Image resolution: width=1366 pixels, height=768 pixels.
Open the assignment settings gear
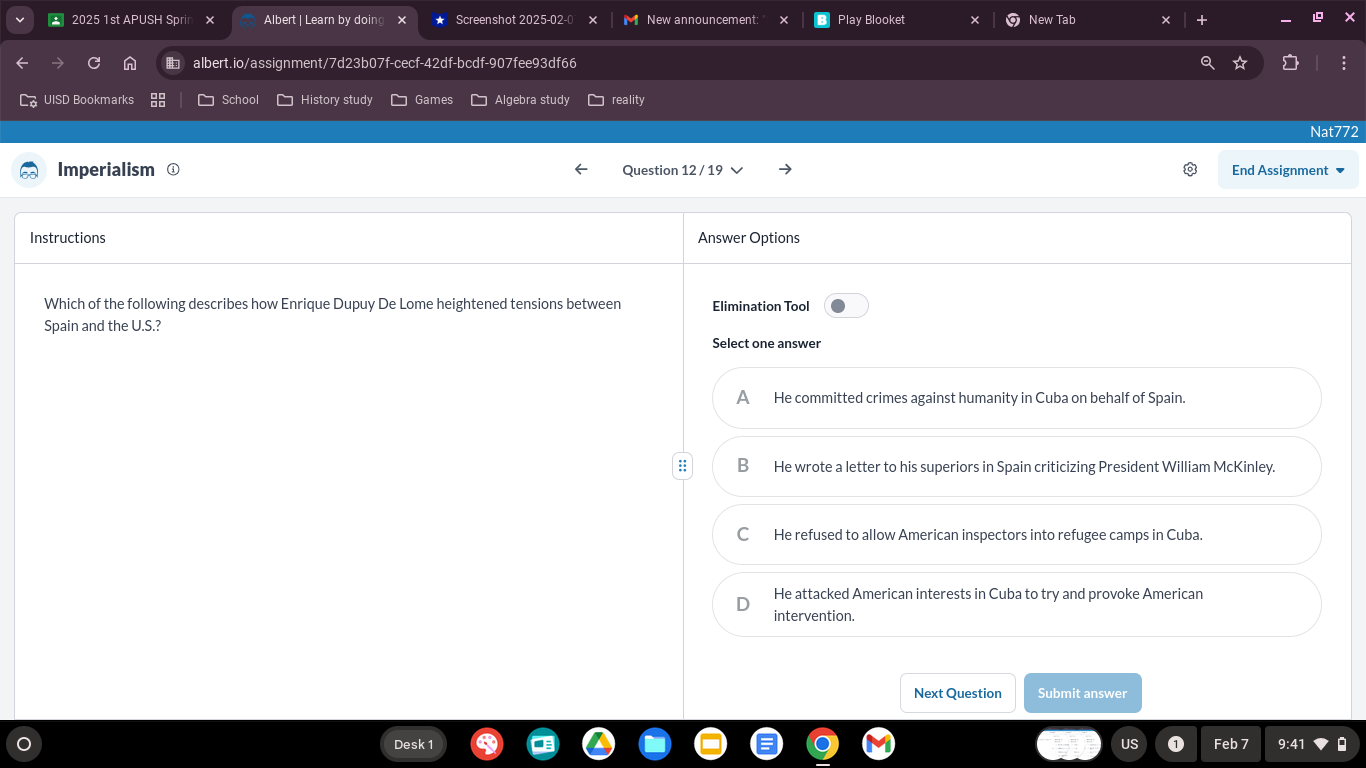click(x=1190, y=170)
